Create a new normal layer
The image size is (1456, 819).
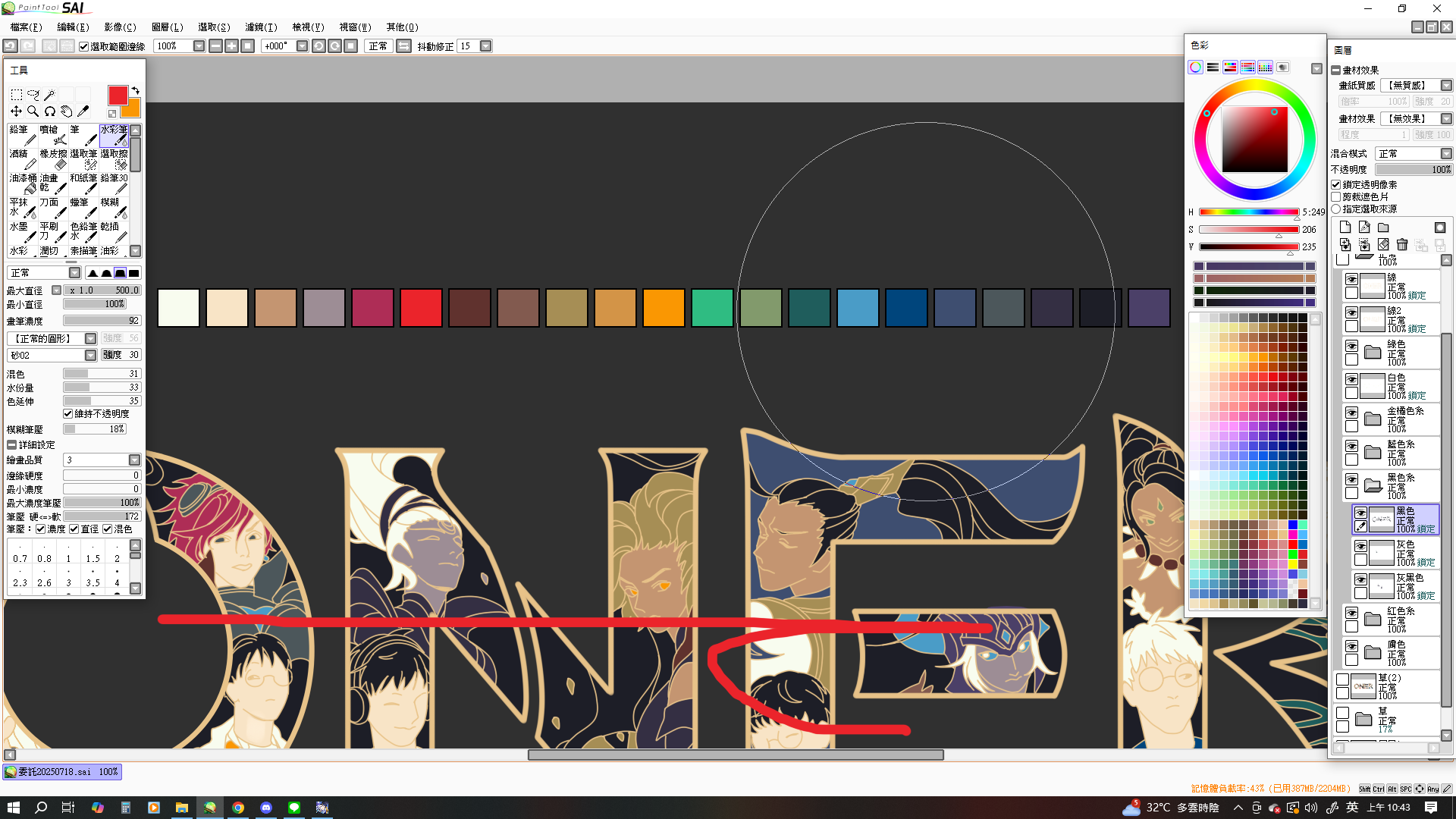coord(1345,227)
